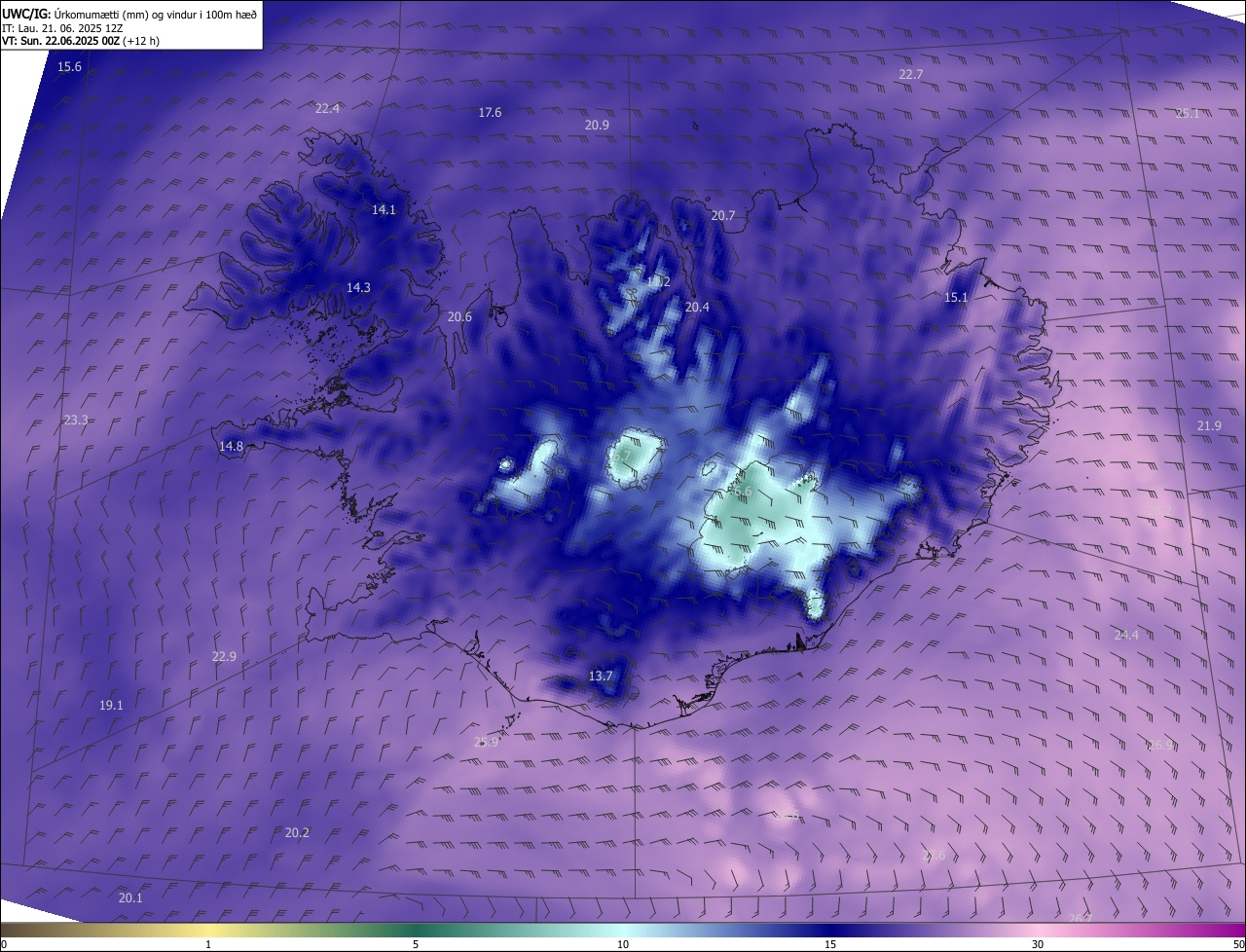Click the color scale tick labeled 0

pyautogui.click(x=4, y=945)
